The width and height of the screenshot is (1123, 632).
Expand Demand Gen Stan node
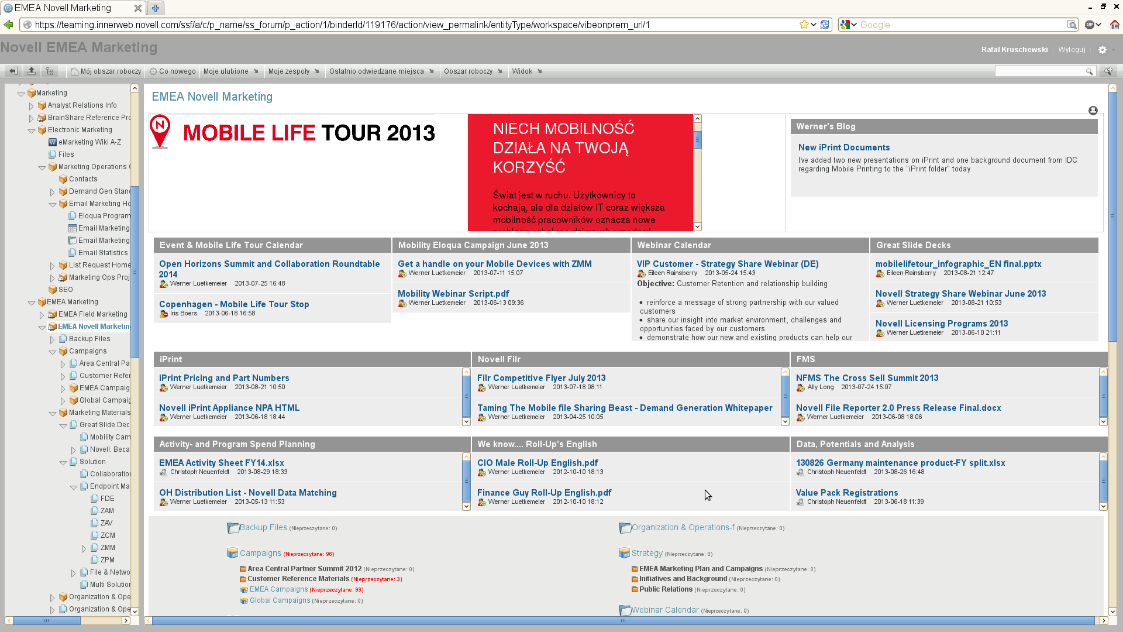click(x=52, y=192)
